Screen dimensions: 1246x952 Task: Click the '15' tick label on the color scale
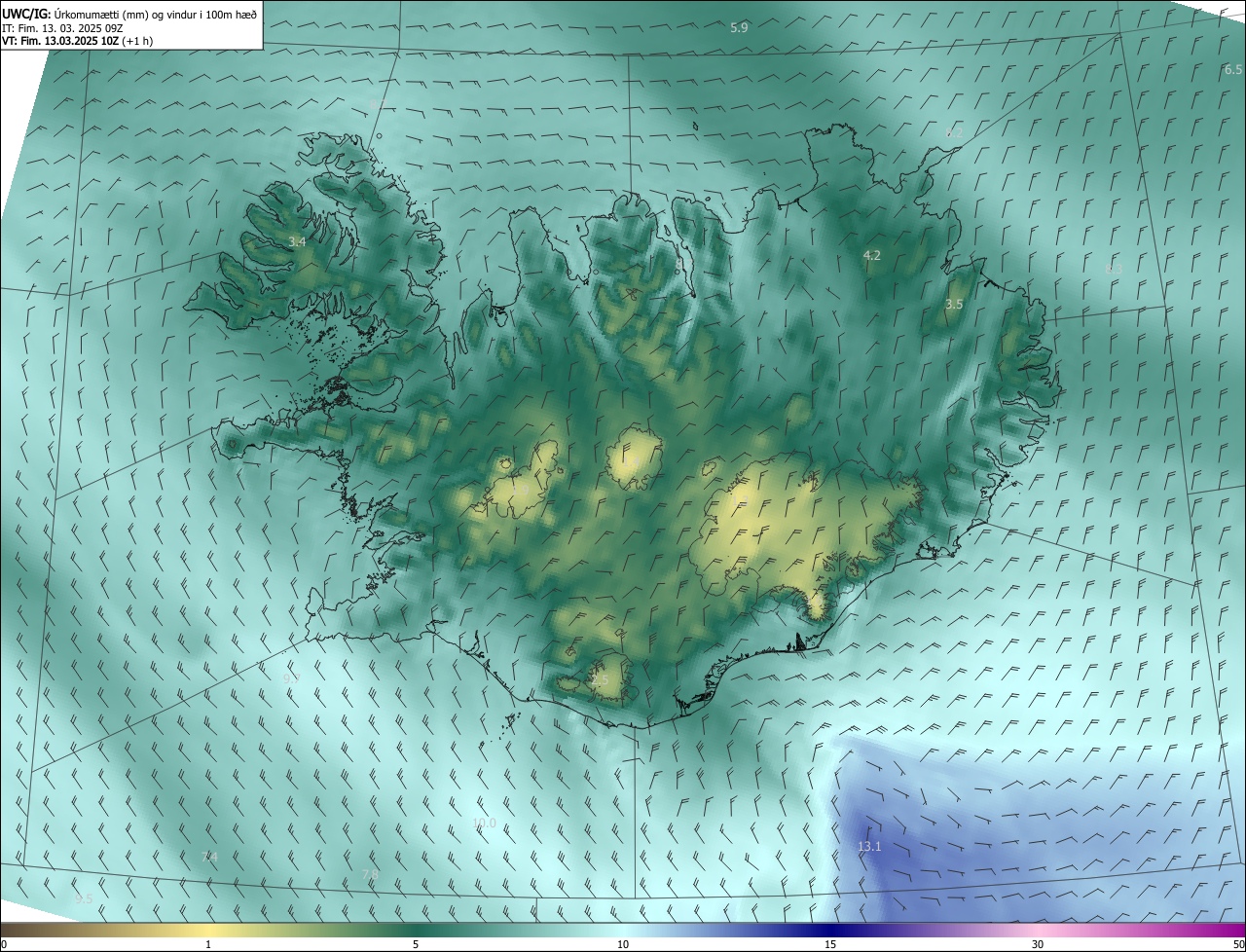(x=830, y=945)
